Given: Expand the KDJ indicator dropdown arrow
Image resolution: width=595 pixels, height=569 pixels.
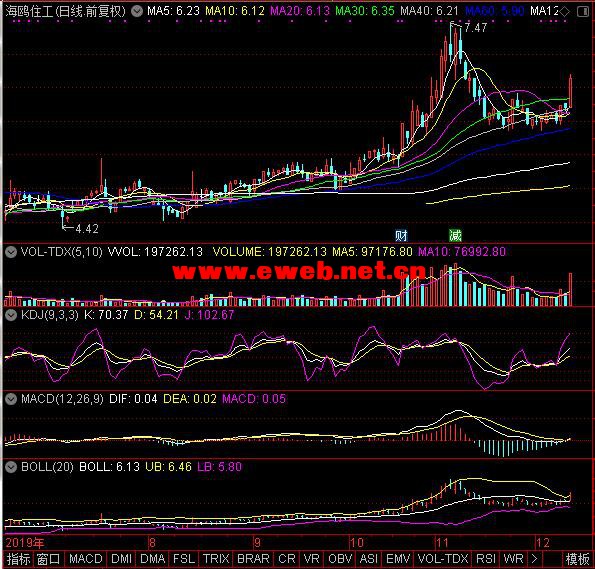Looking at the screenshot, I should (x=11, y=315).
